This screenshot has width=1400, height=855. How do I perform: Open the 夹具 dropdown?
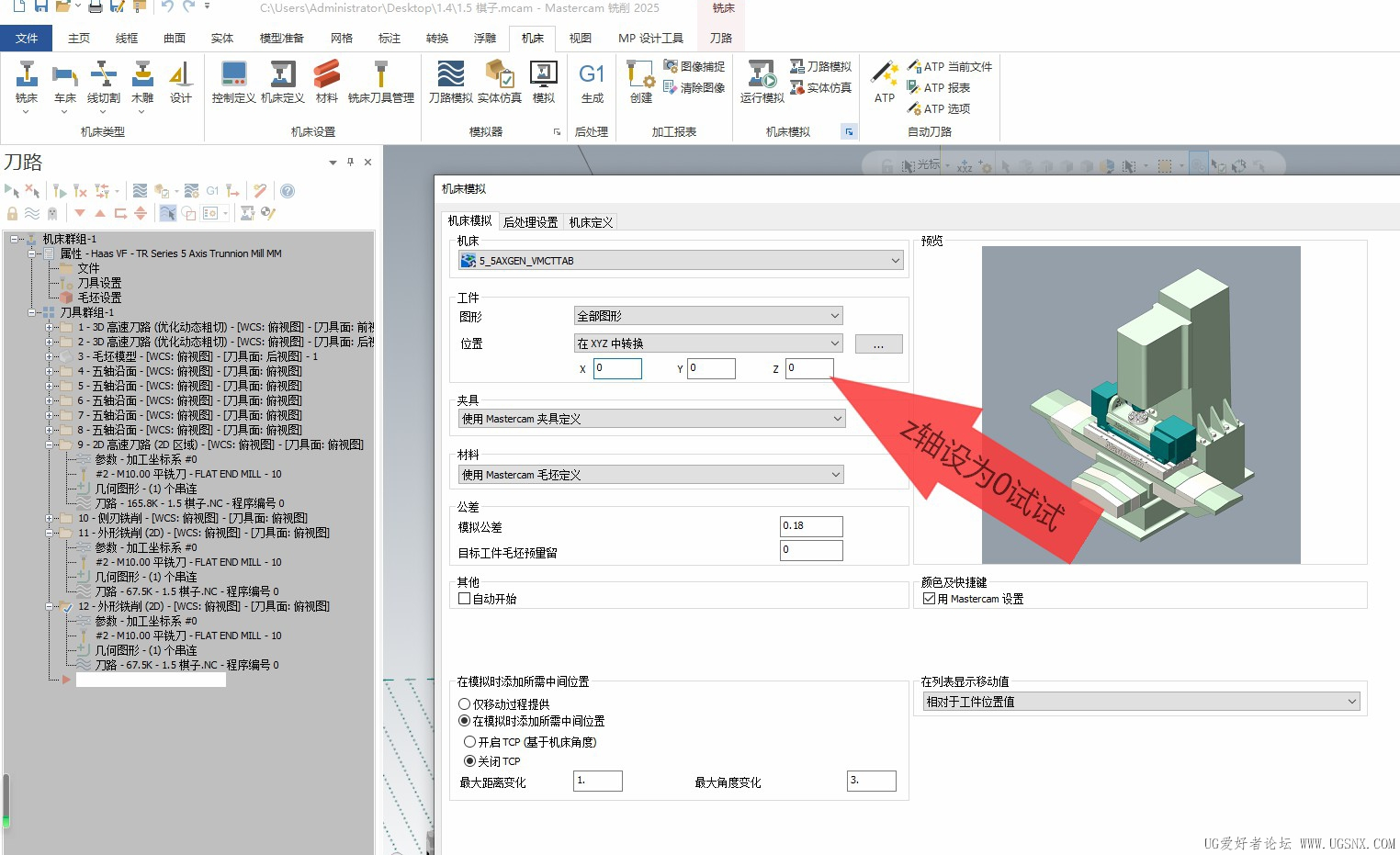pyautogui.click(x=651, y=419)
